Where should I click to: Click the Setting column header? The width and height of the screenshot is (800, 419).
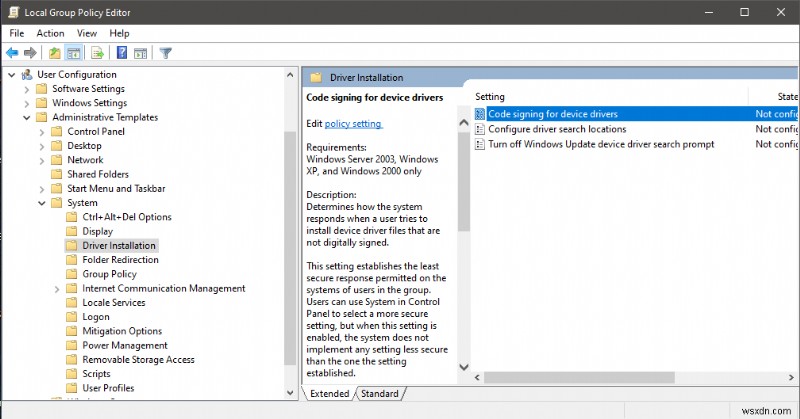click(489, 97)
